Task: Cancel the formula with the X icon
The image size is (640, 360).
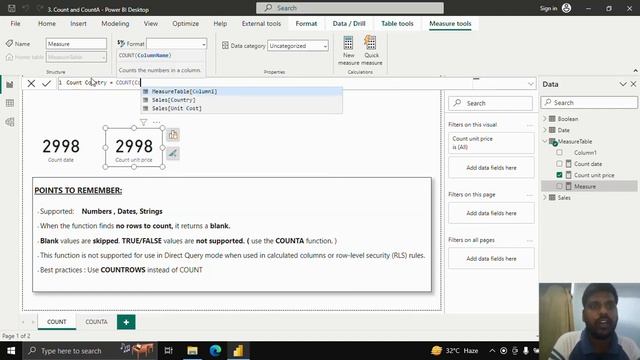Action: 31,84
